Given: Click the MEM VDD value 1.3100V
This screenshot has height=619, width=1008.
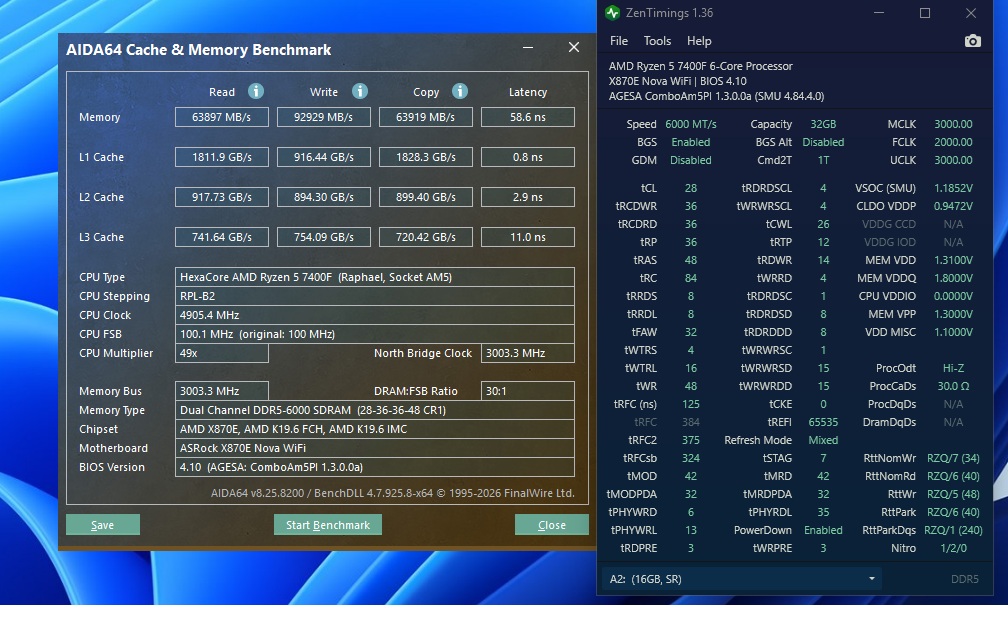Looking at the screenshot, I should click(953, 260).
